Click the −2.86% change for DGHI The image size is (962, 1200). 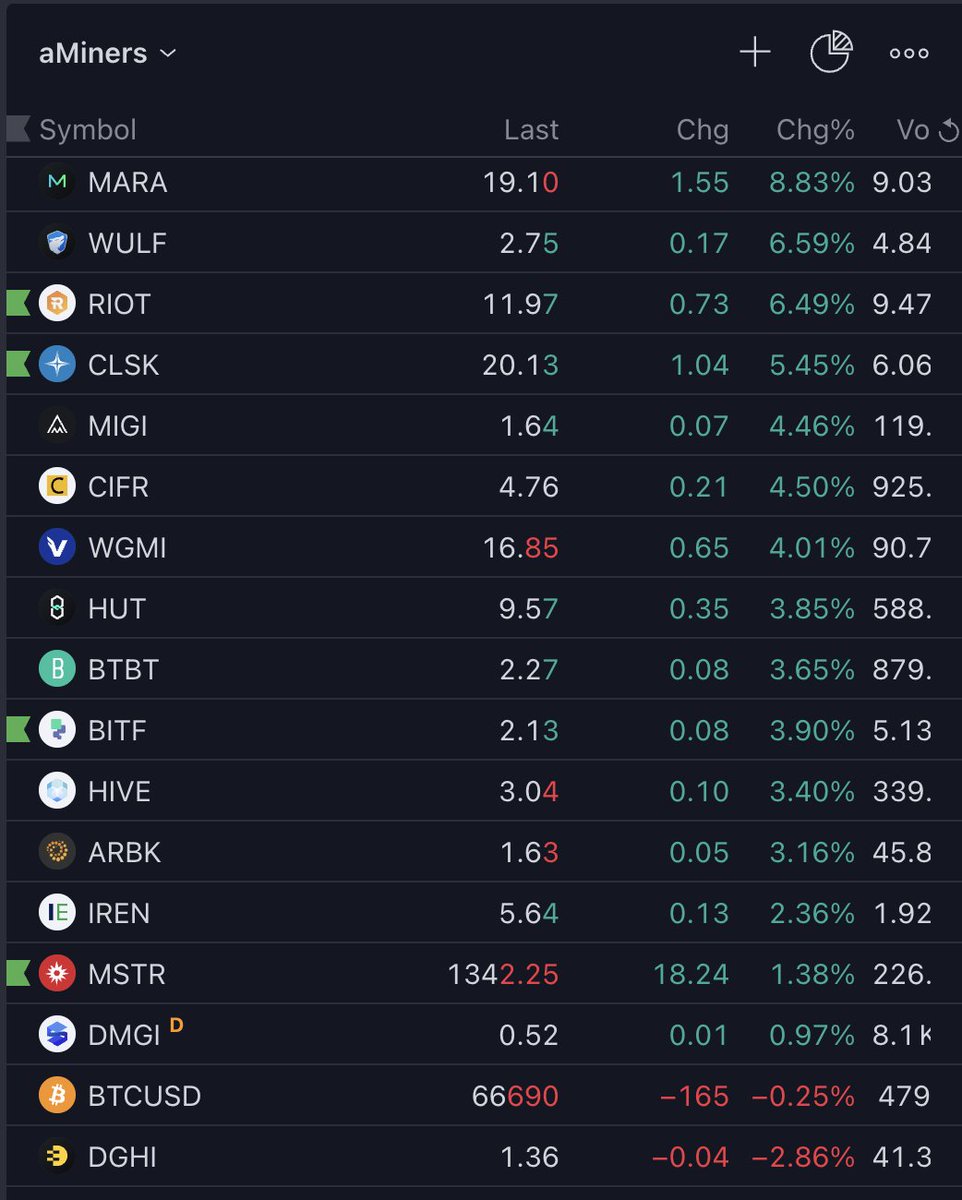click(803, 1157)
